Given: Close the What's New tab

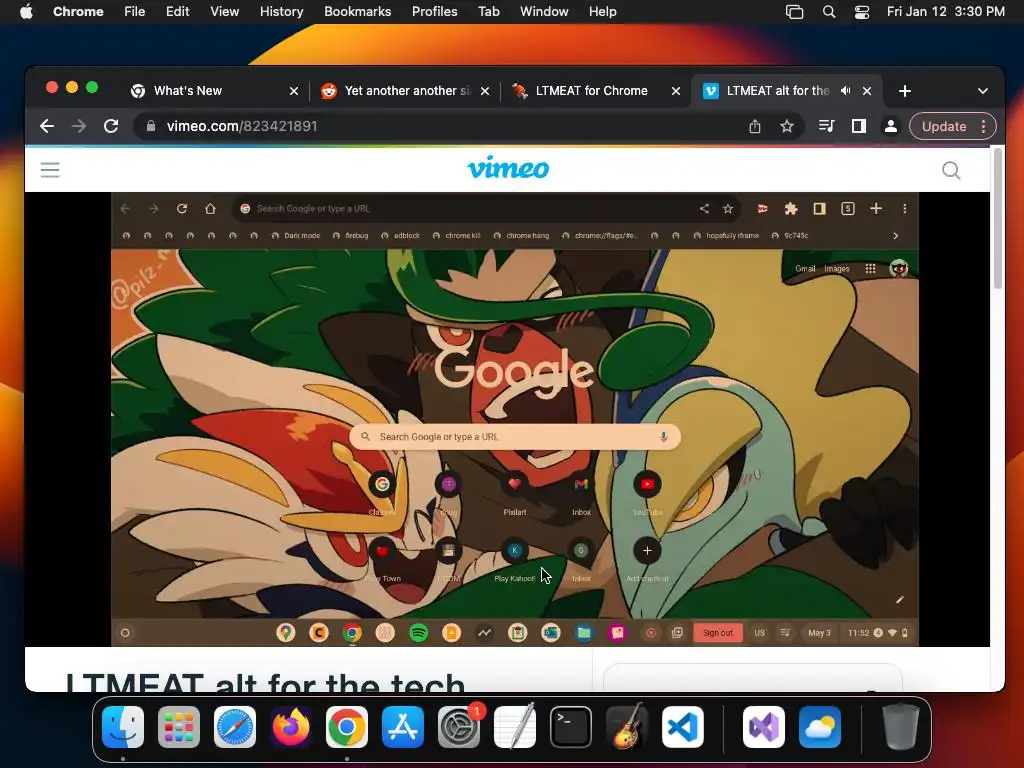Looking at the screenshot, I should tap(294, 91).
